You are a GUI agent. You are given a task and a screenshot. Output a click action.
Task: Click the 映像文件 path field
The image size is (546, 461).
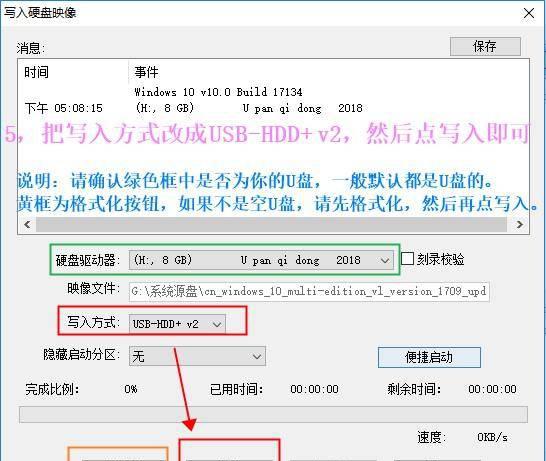309,291
